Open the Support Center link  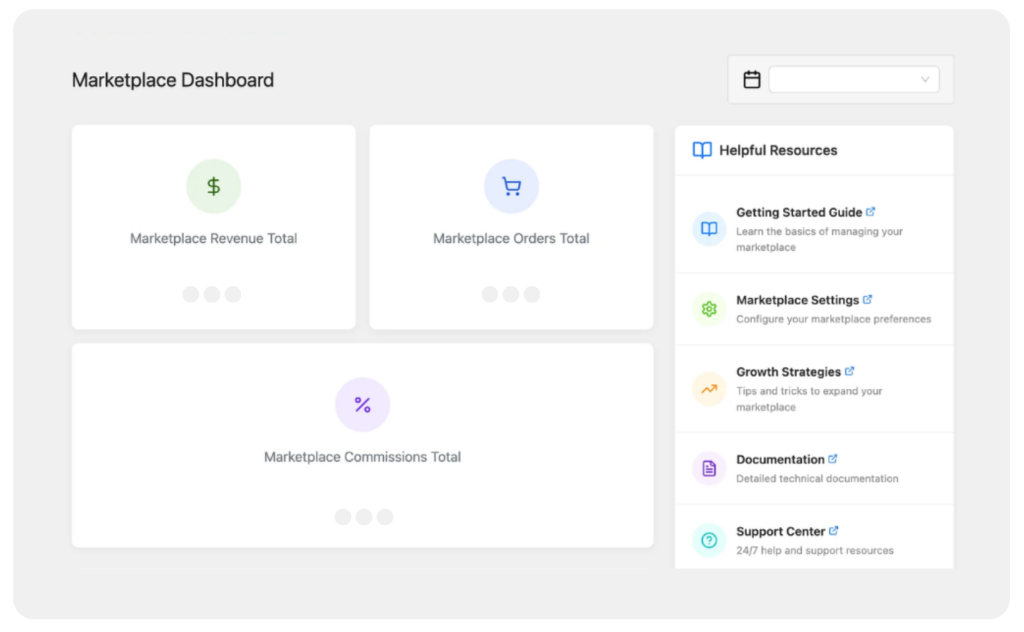780,532
